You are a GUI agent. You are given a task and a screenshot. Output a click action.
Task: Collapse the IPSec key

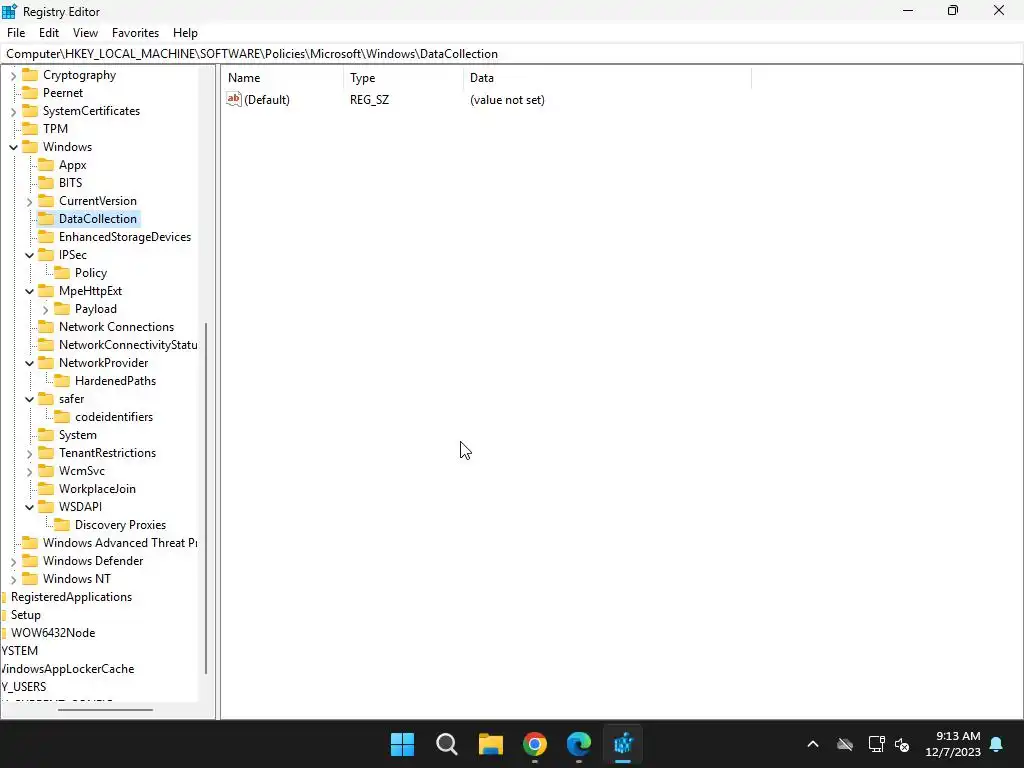(x=29, y=255)
